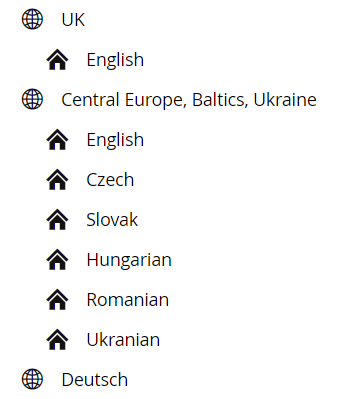Click the globe icon beside Deutsch
The image size is (362, 399).
pyautogui.click(x=32, y=379)
